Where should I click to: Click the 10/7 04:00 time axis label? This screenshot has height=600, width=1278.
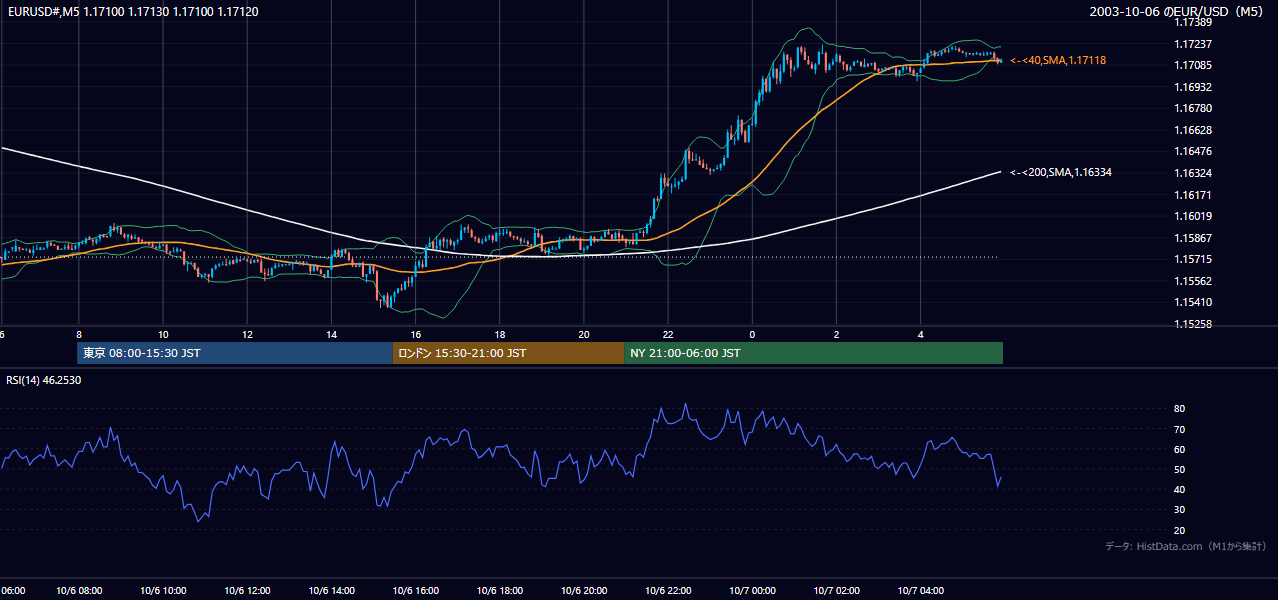point(920,591)
